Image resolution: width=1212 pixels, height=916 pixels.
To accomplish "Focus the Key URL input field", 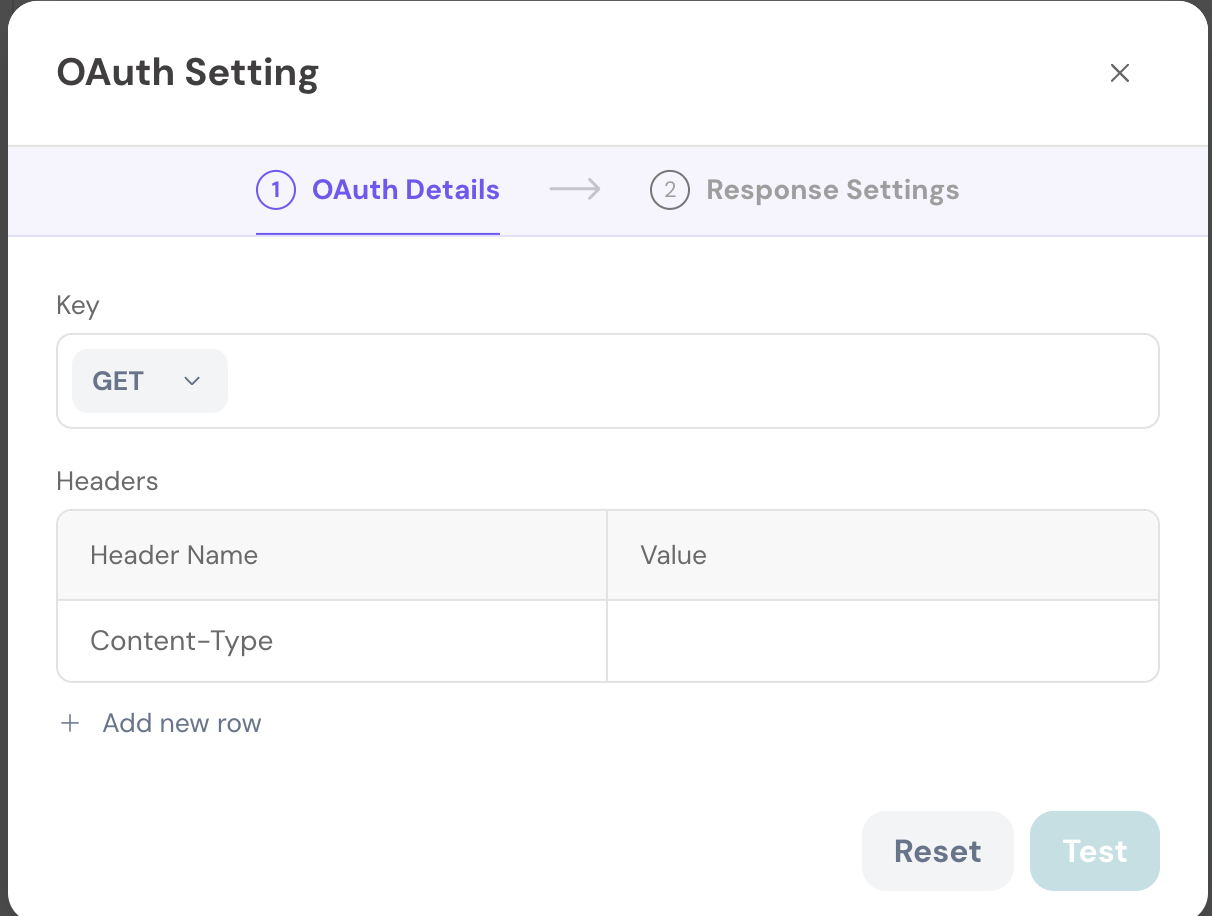I will [x=690, y=381].
